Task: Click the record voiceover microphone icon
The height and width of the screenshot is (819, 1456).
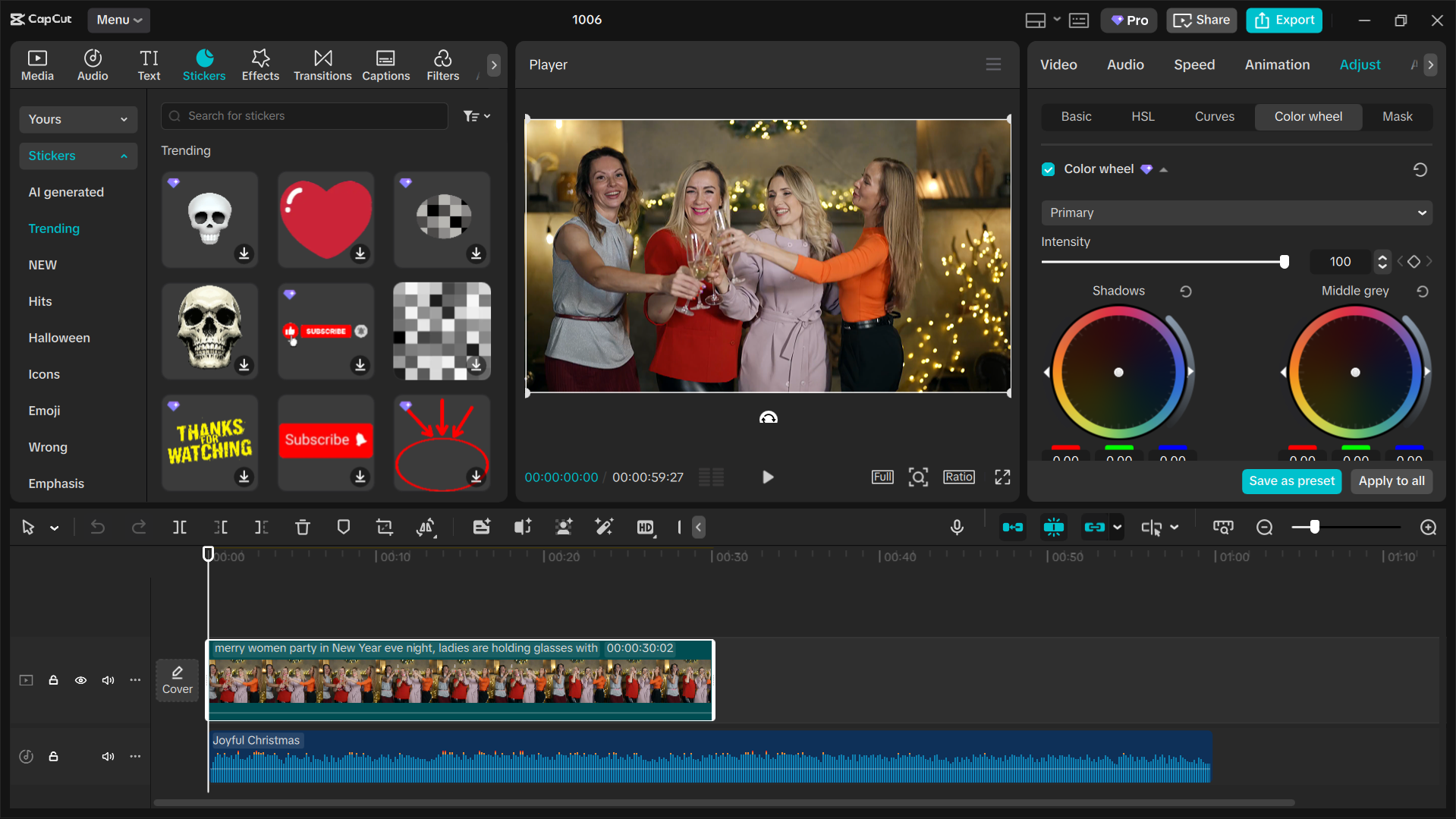Action: pyautogui.click(x=957, y=527)
